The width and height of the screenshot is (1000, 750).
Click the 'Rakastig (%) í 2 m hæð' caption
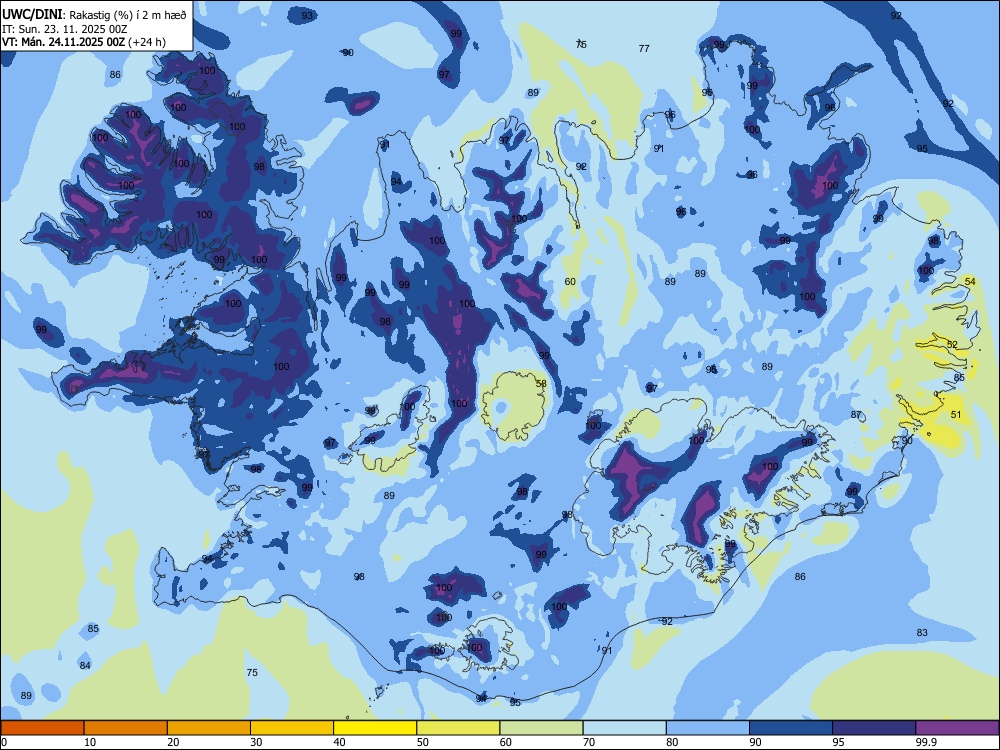[128, 15]
